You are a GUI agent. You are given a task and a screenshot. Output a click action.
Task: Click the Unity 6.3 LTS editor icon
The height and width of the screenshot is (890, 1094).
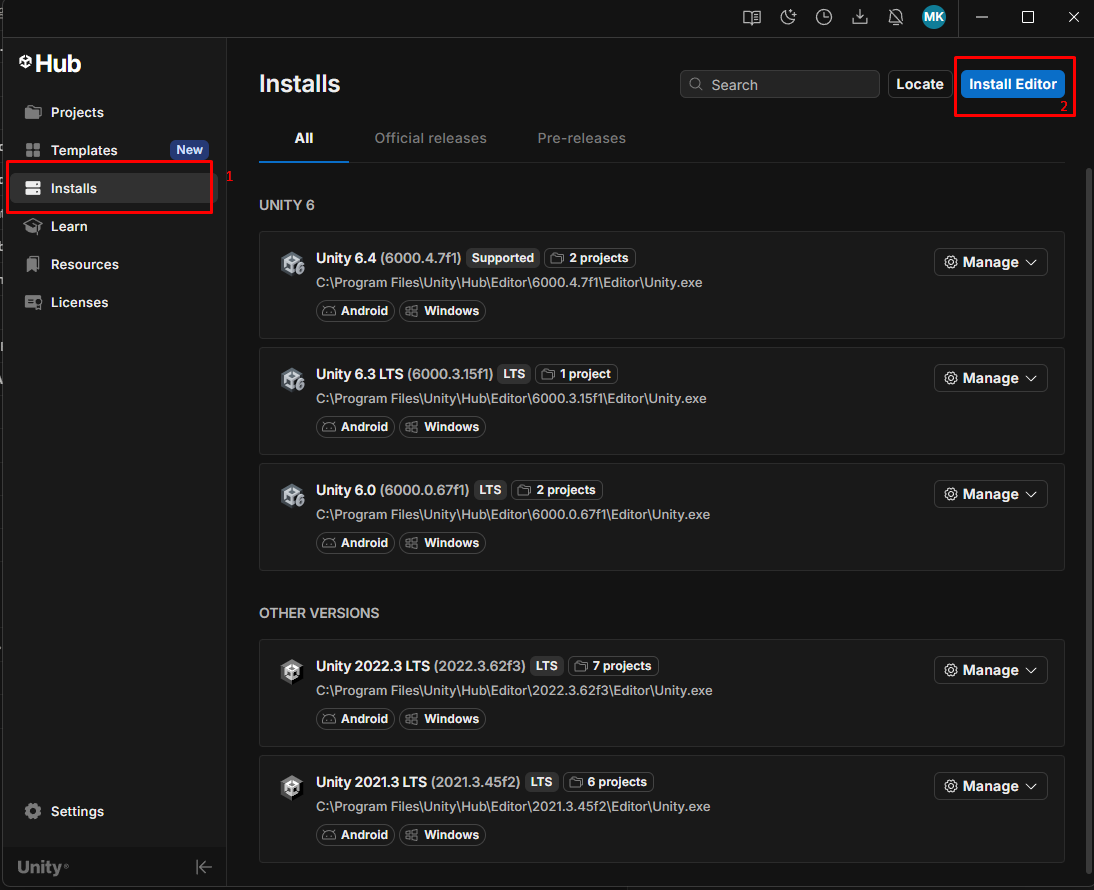tap(292, 380)
